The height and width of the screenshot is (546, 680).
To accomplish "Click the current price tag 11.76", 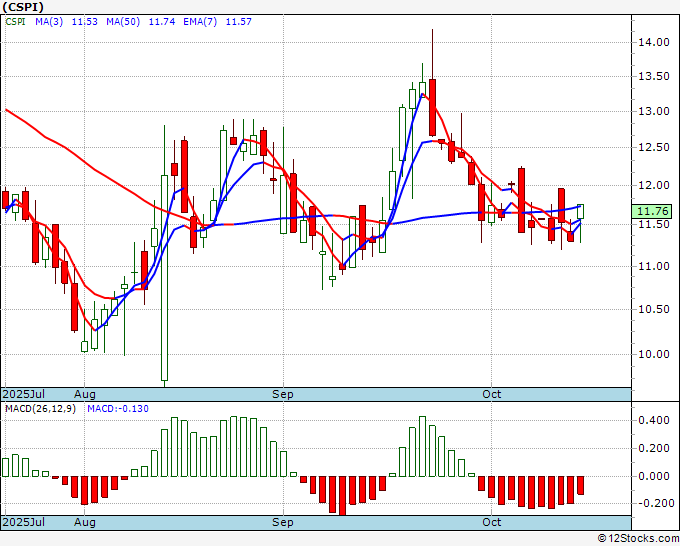I will [x=653, y=212].
